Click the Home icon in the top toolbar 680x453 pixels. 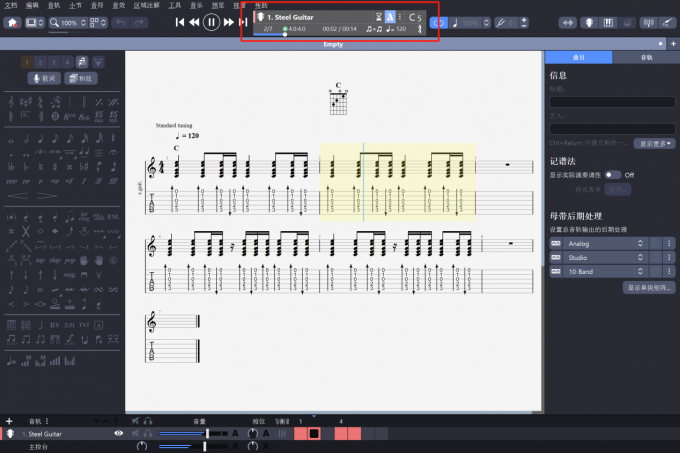click(14, 22)
